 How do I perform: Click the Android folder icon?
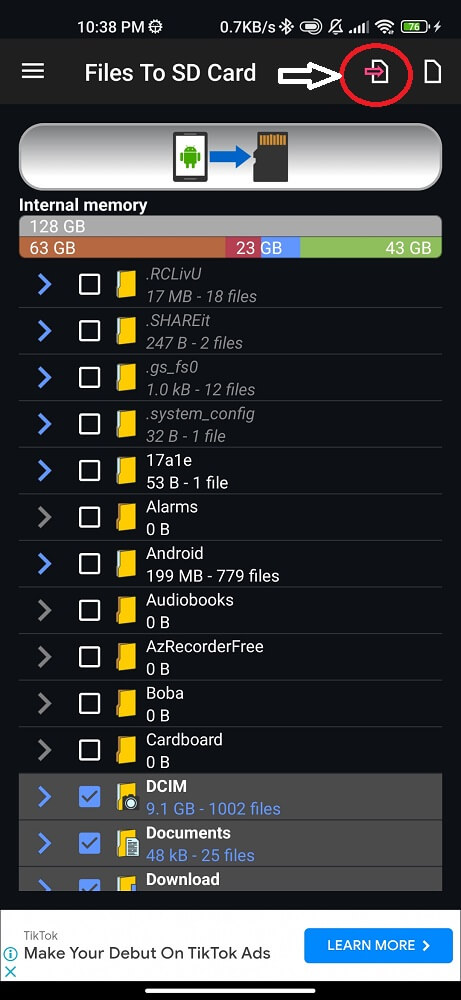(126, 564)
